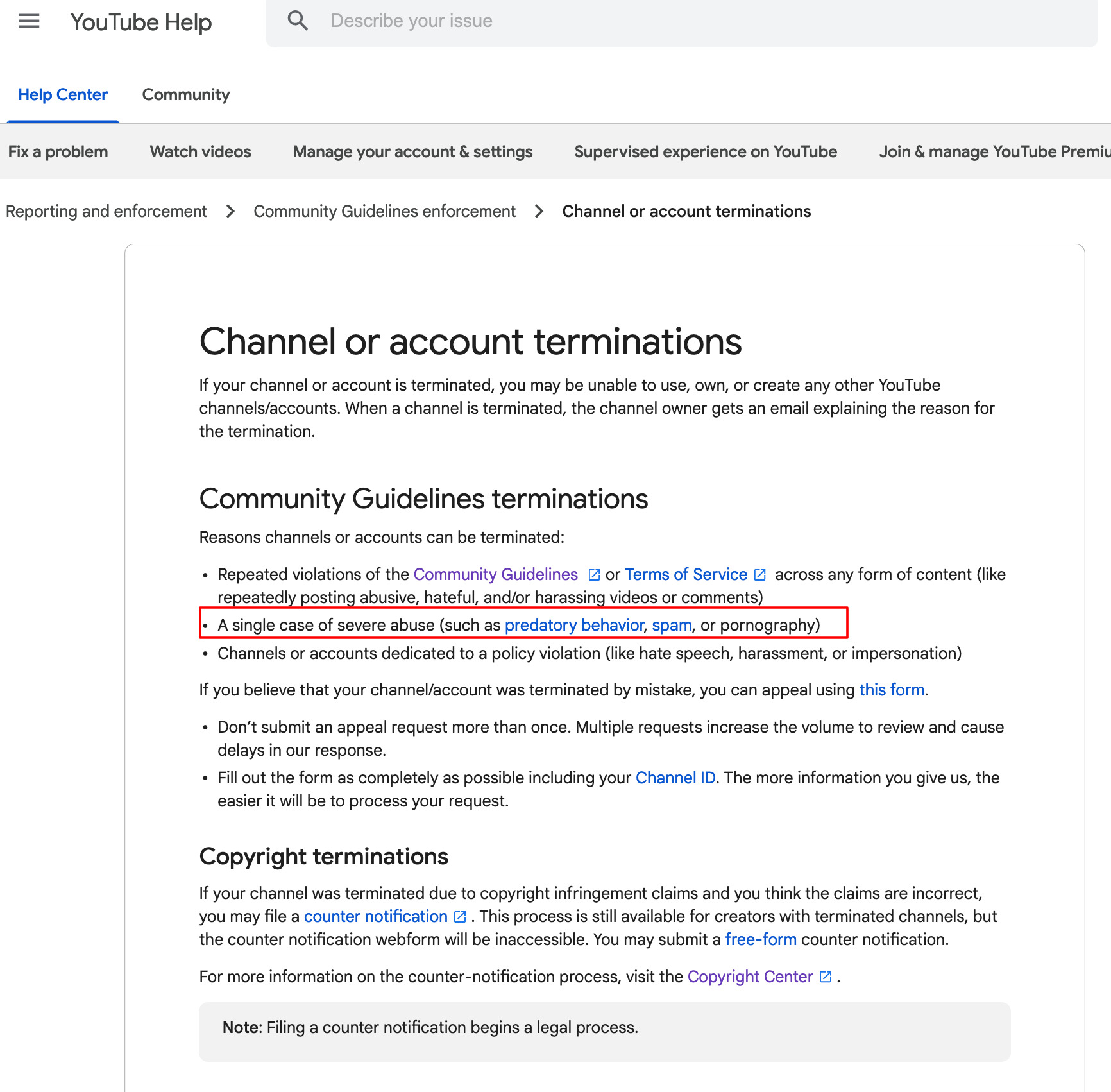Screen dimensions: 1111x1092
Task: Click the 'Don't submit an appeal request' bullet
Action: [x=611, y=738]
